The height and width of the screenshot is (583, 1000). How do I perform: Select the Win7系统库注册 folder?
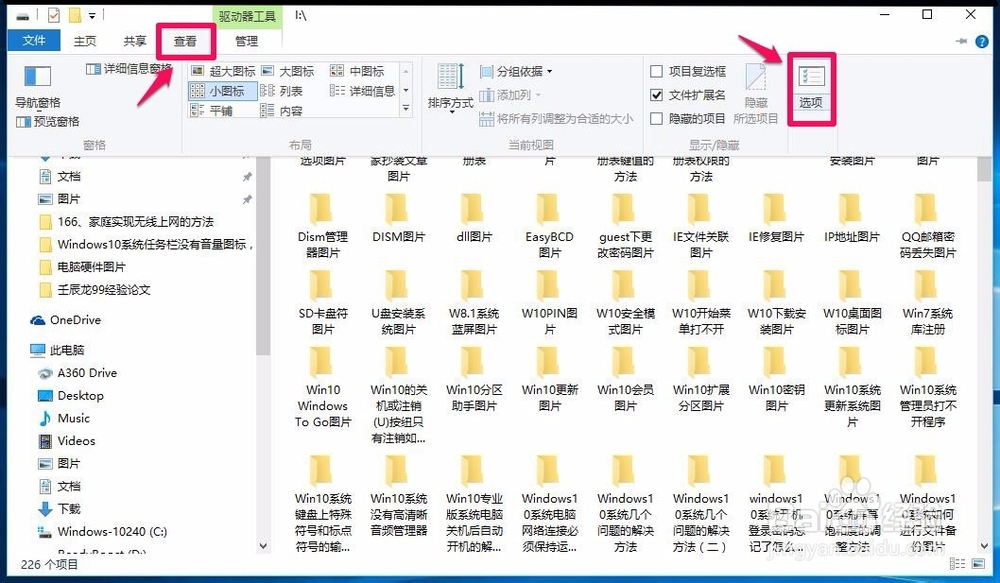[x=927, y=303]
